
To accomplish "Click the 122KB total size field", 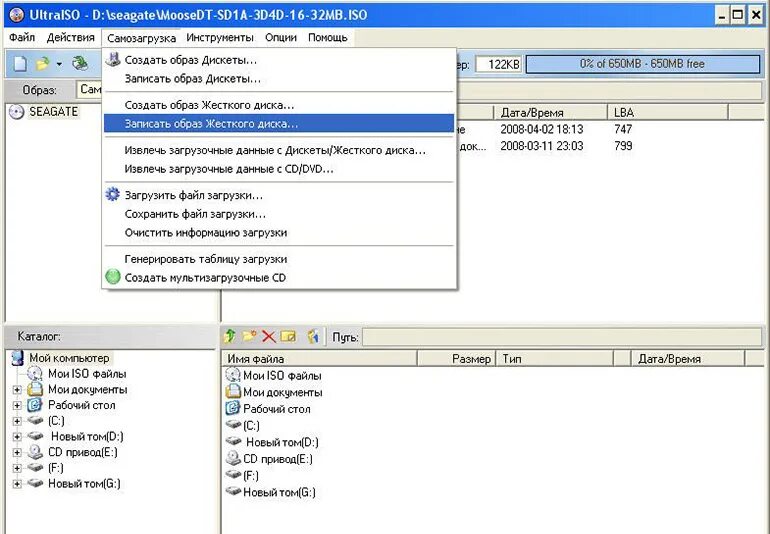I will point(499,64).
